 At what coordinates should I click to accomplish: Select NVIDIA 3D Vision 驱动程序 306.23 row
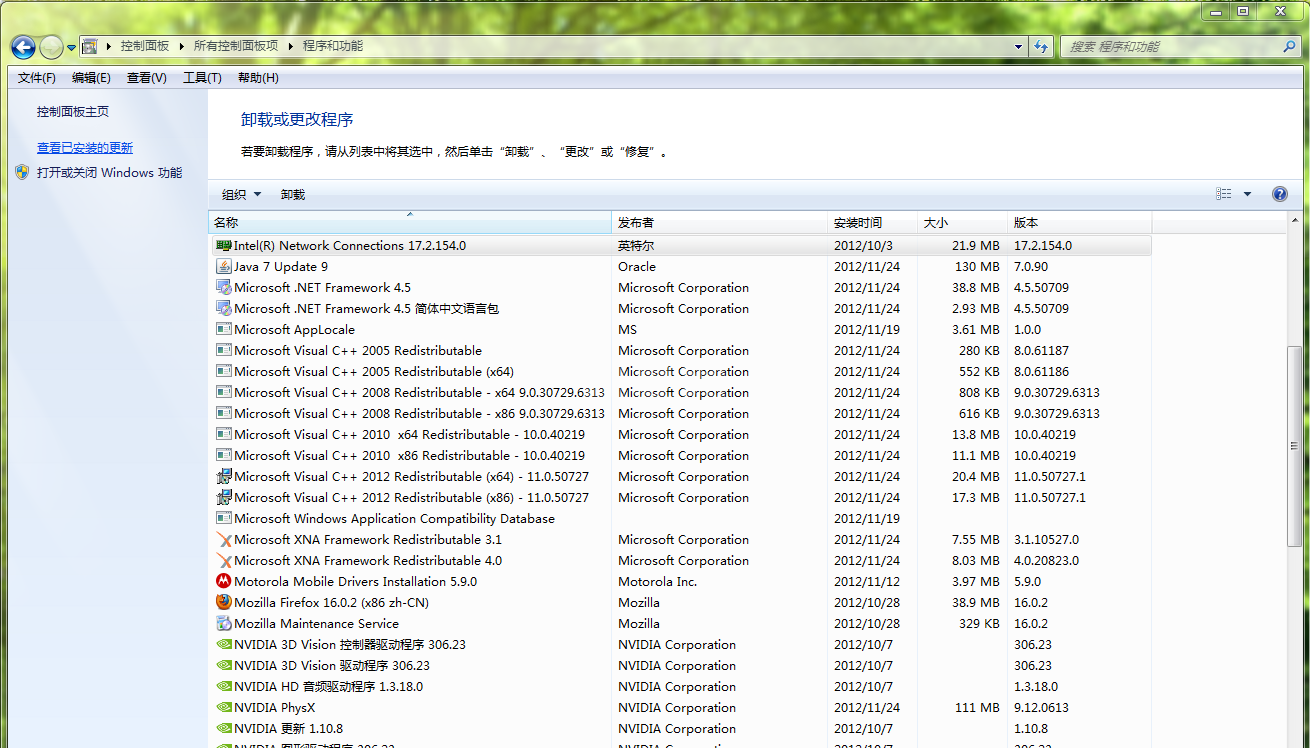pos(680,665)
